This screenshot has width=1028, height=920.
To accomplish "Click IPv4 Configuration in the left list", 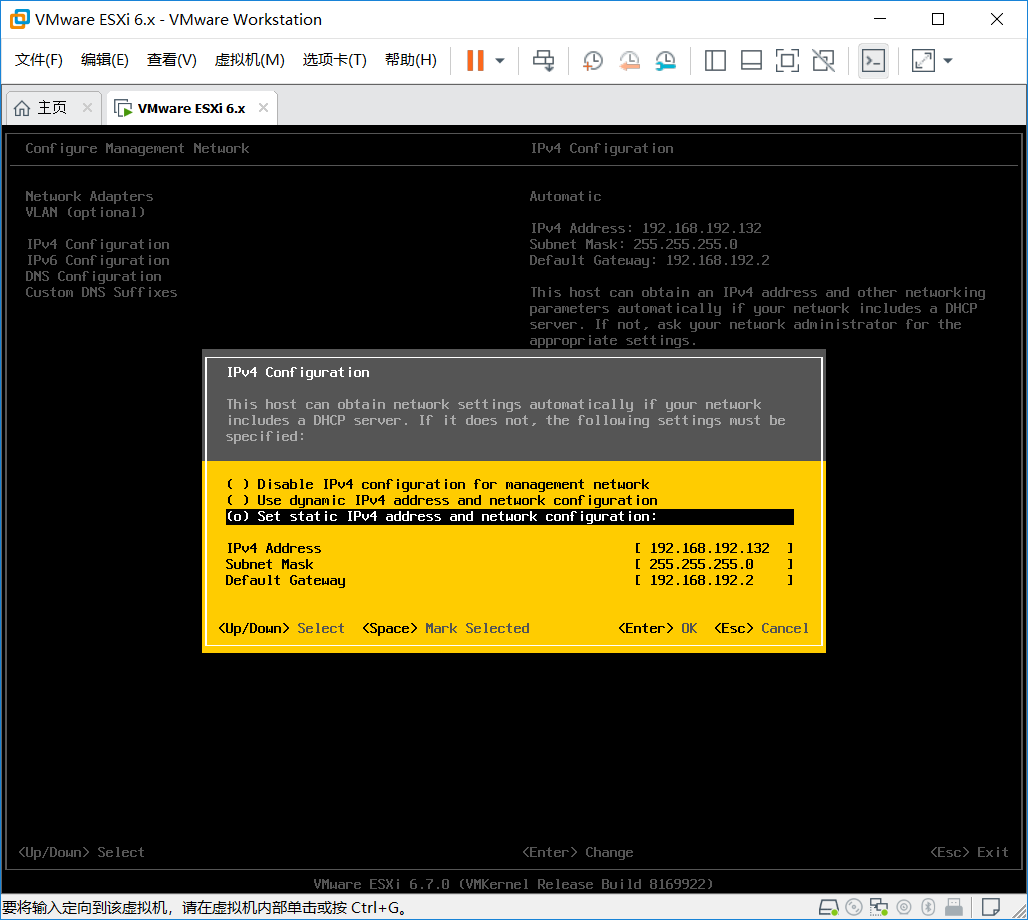I will pyautogui.click(x=98, y=245).
